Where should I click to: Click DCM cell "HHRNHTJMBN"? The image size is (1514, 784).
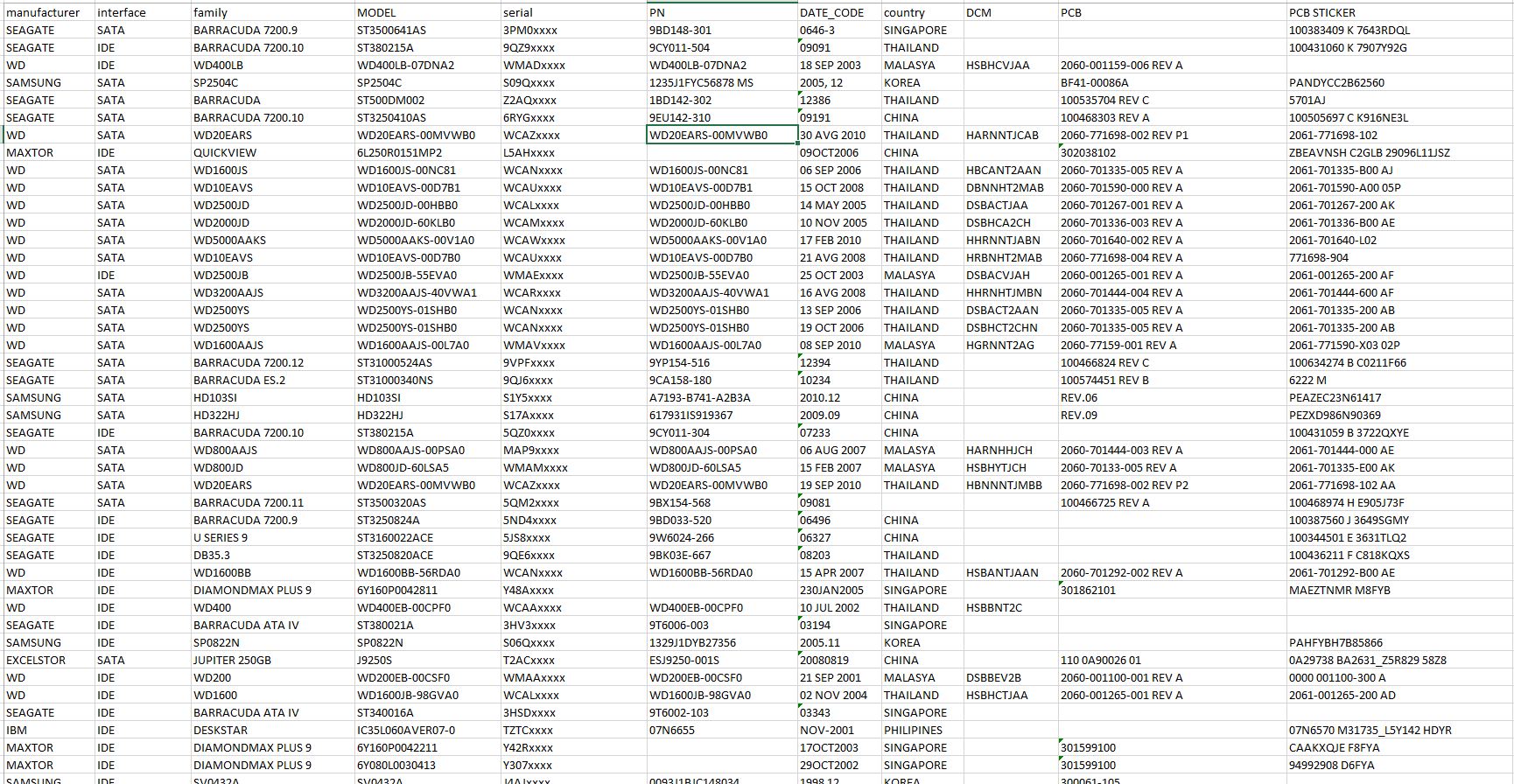point(1011,292)
